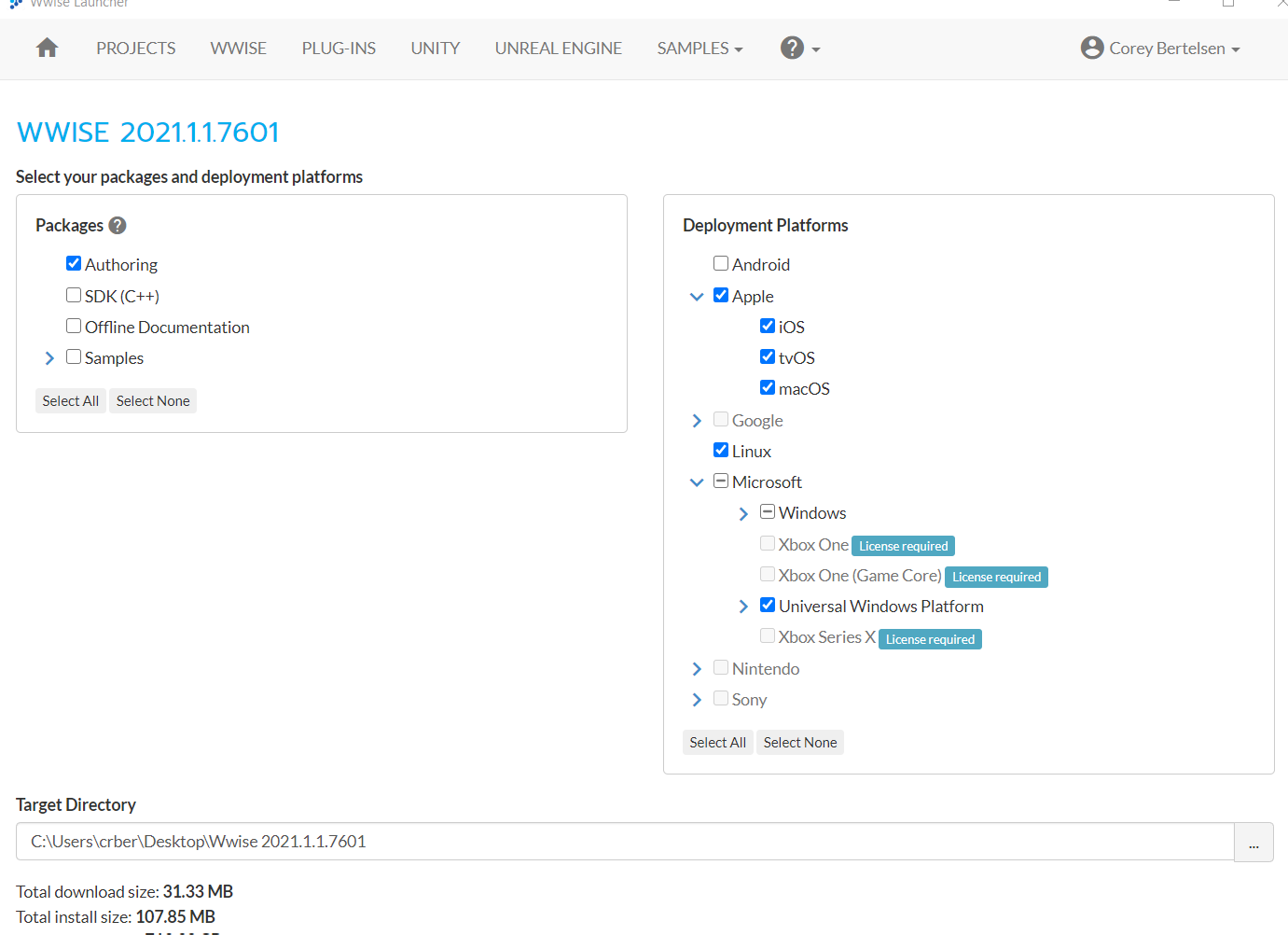Click Select All under Packages
Screen dimensions: 1288x935
71,401
